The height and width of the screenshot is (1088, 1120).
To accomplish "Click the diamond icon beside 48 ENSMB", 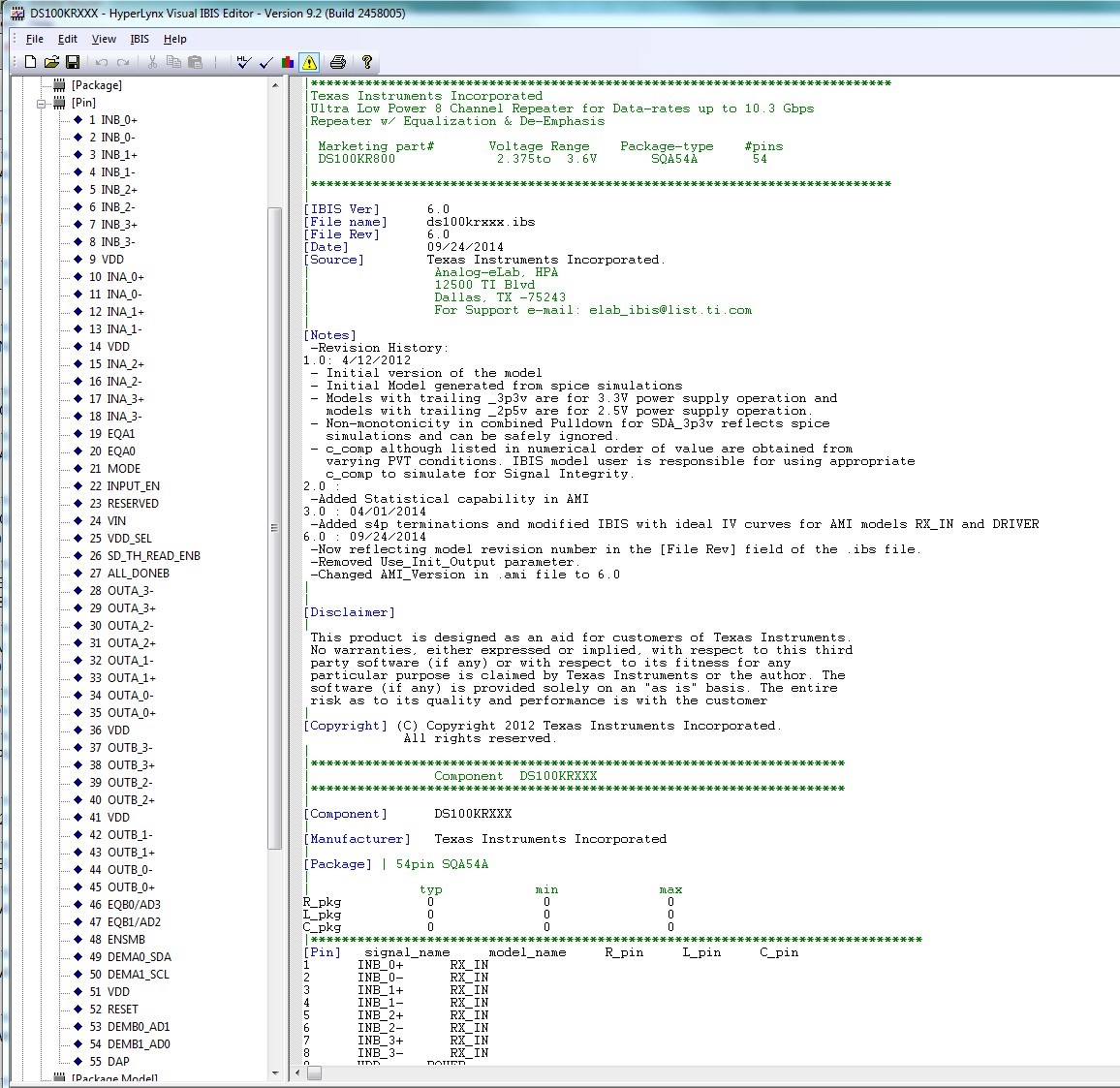I will (78, 940).
